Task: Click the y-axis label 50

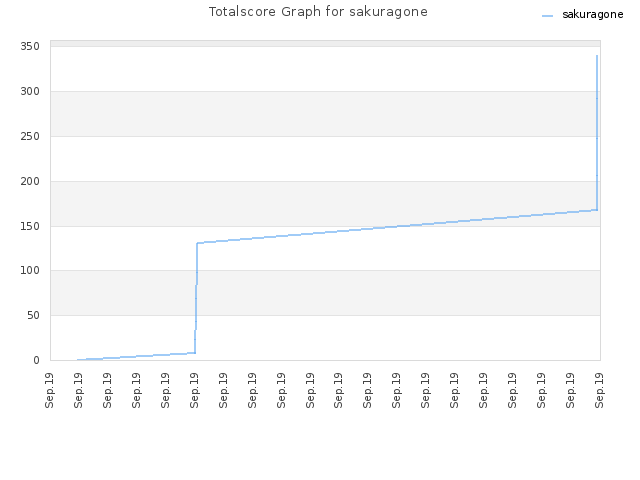Action: click(x=33, y=316)
